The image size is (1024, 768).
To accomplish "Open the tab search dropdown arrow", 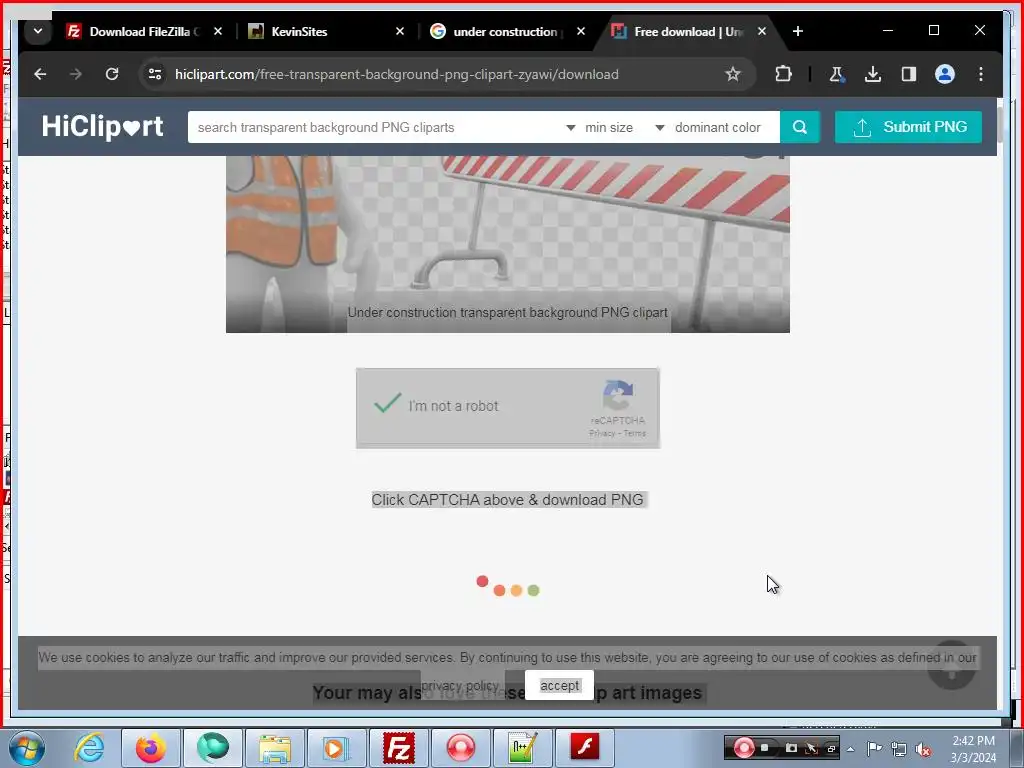I will (x=38, y=31).
